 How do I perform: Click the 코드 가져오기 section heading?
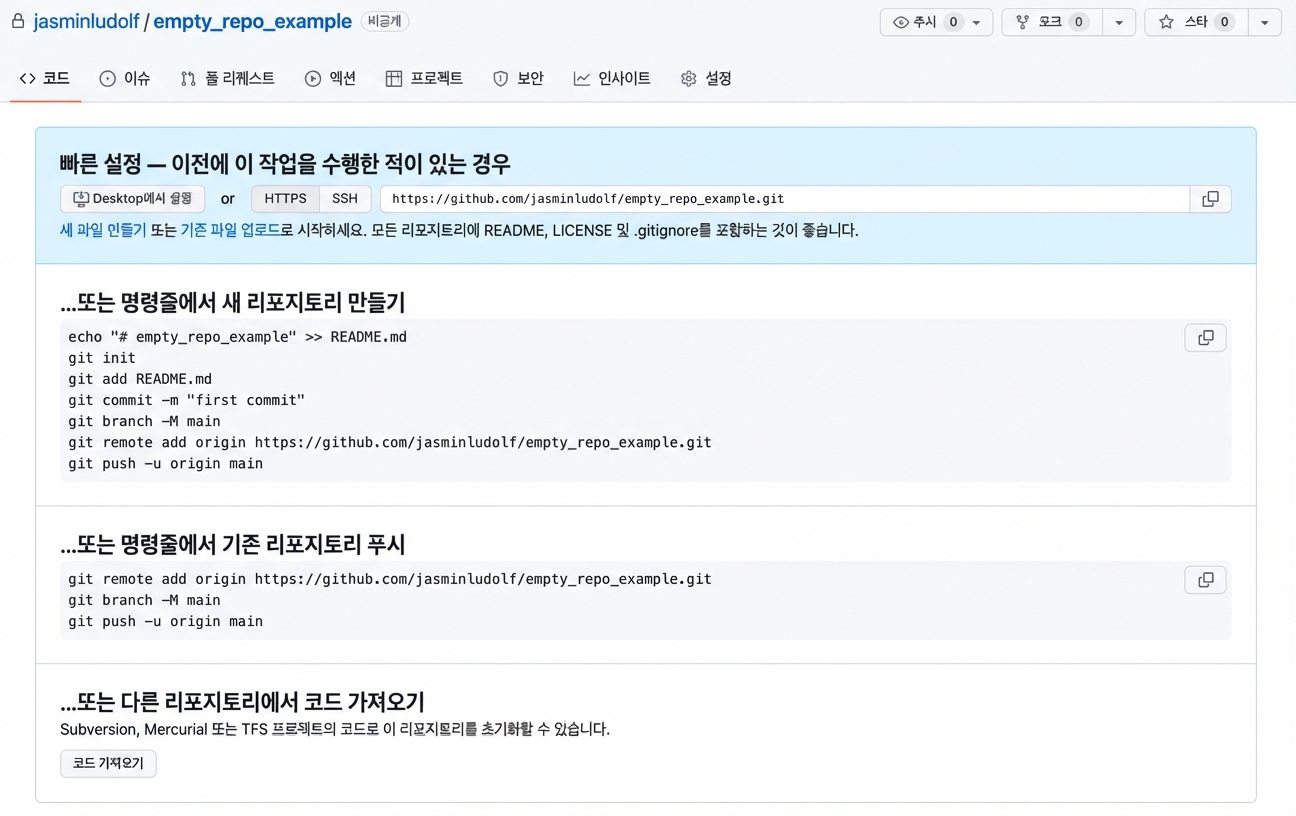[x=243, y=701]
